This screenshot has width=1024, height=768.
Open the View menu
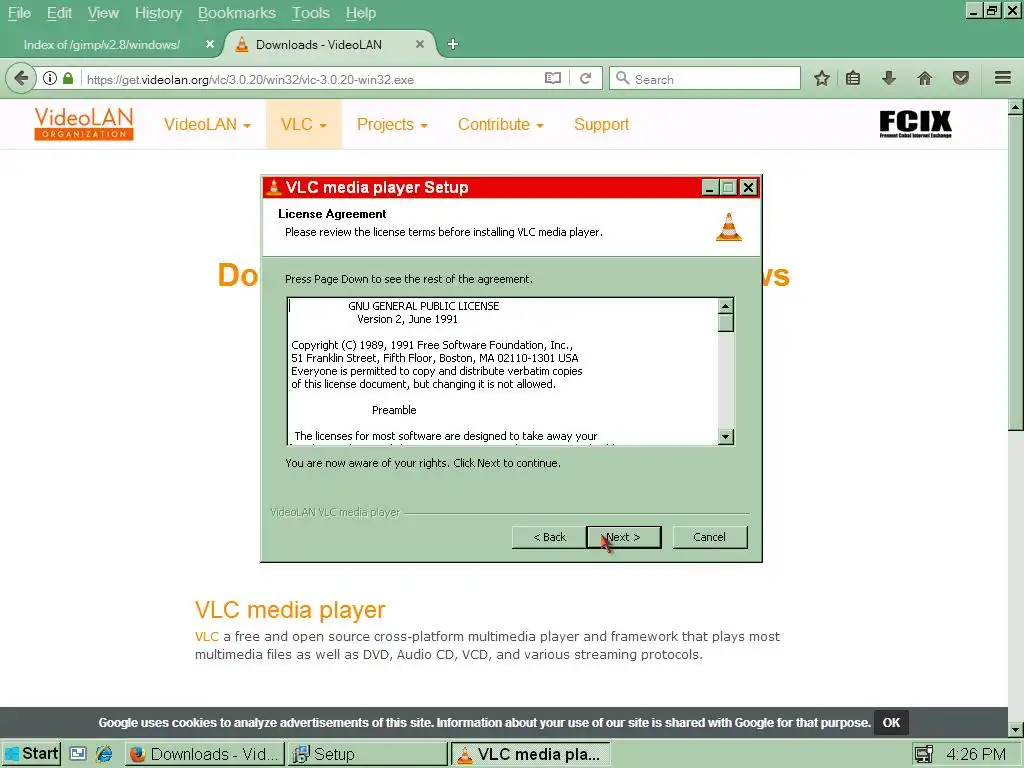pos(103,13)
